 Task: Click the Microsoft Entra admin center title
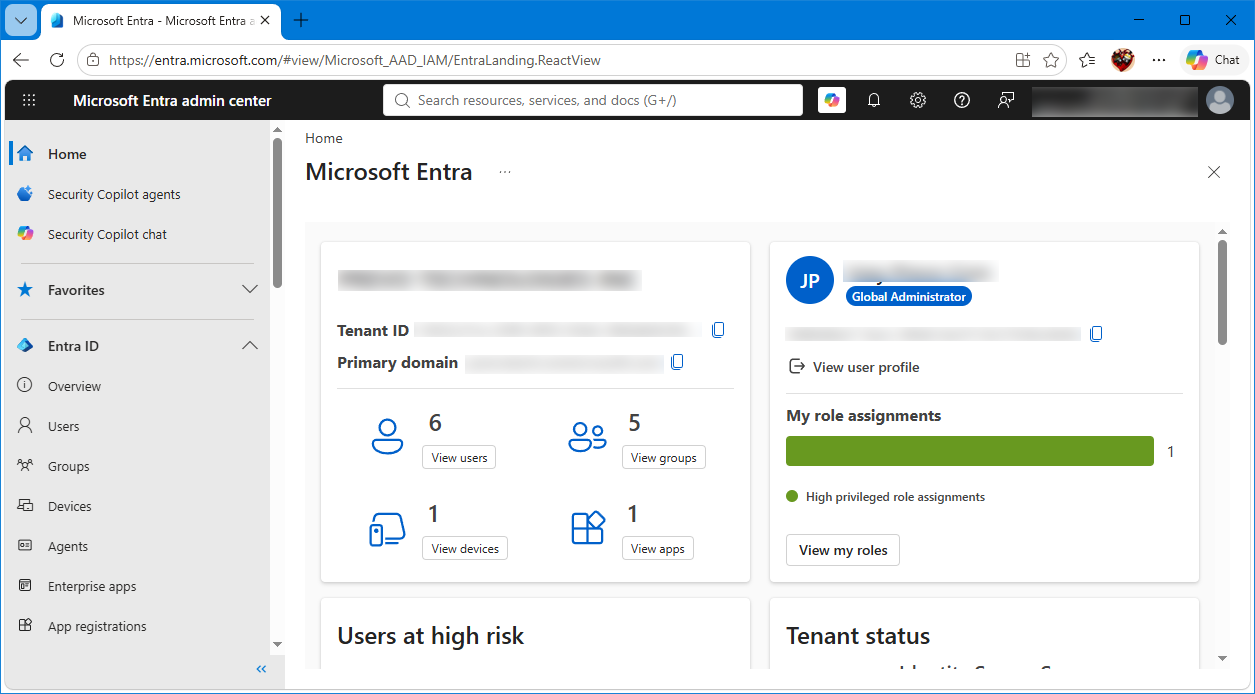(172, 100)
